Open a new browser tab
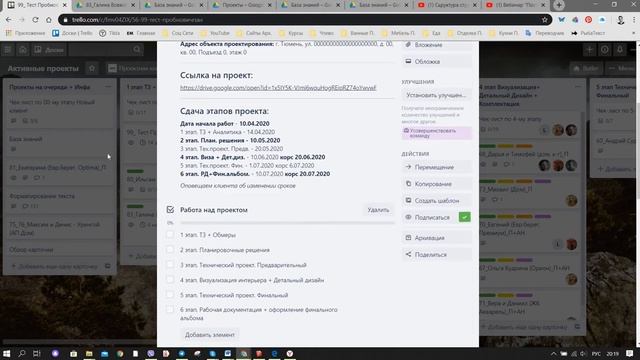640x360 pixels. 558,5
